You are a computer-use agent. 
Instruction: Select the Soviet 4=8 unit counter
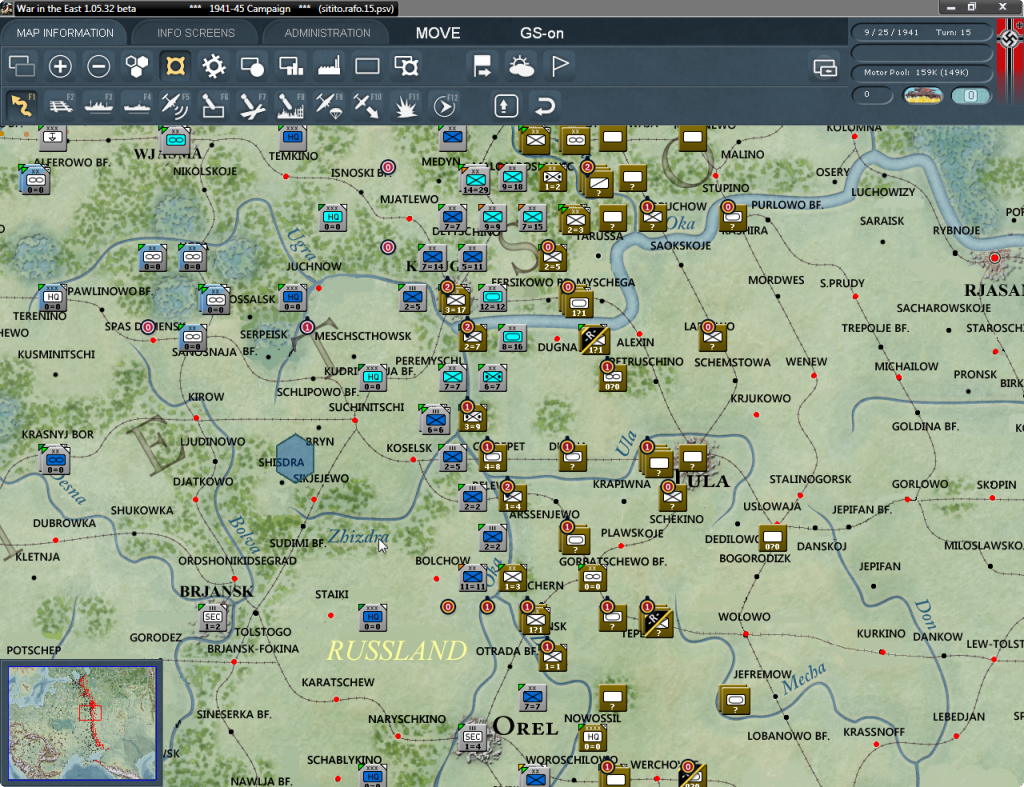(x=493, y=458)
